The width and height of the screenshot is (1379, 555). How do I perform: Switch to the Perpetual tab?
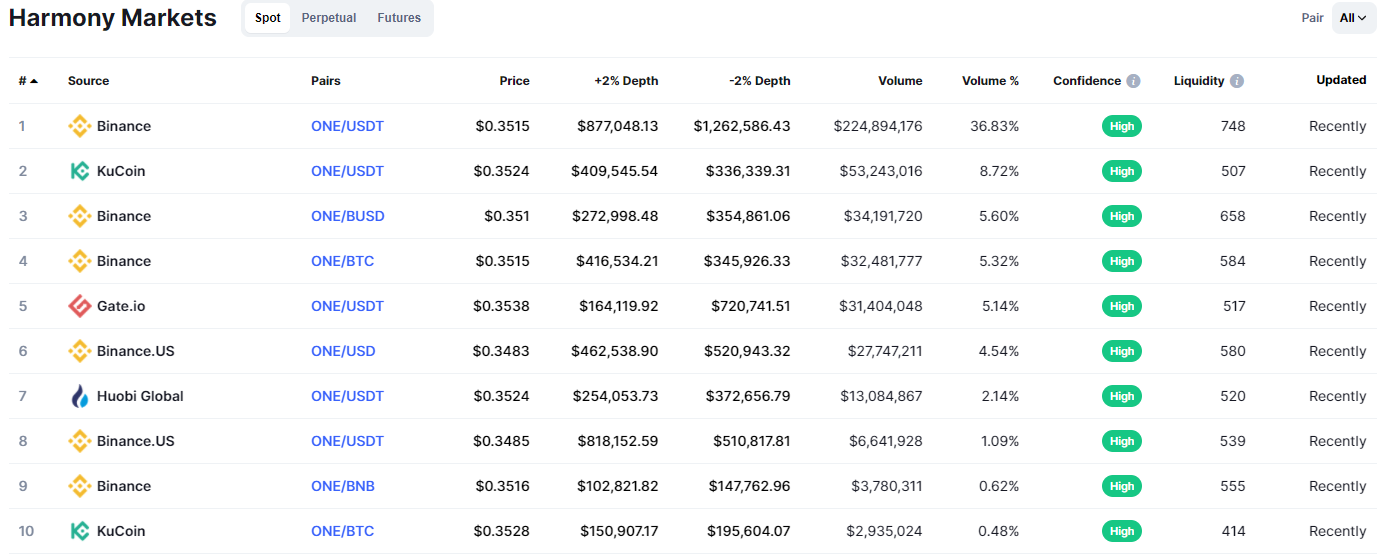point(329,18)
